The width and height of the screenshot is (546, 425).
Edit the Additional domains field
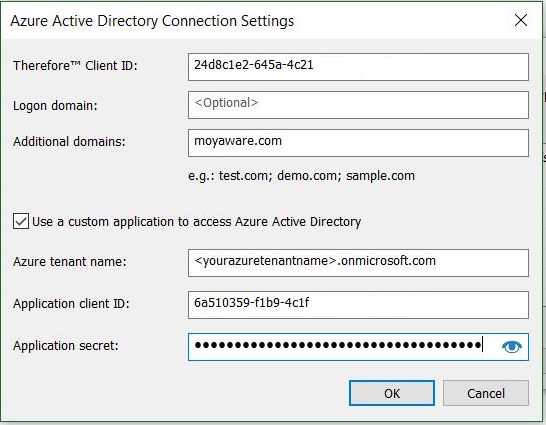coord(358,143)
